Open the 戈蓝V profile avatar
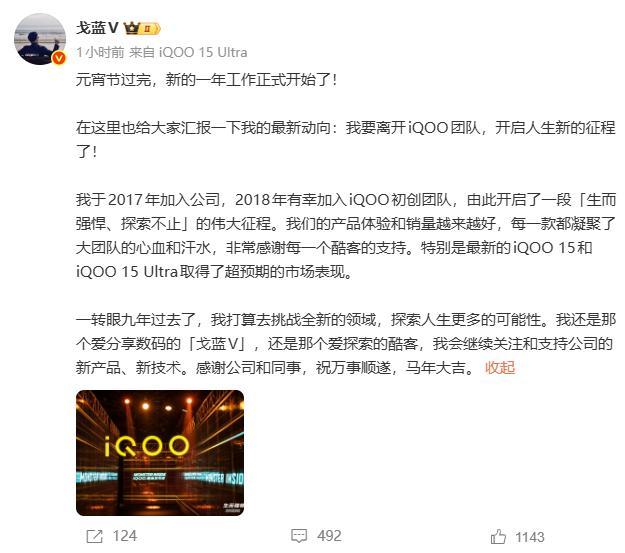This screenshot has width=625, height=553. (40, 39)
